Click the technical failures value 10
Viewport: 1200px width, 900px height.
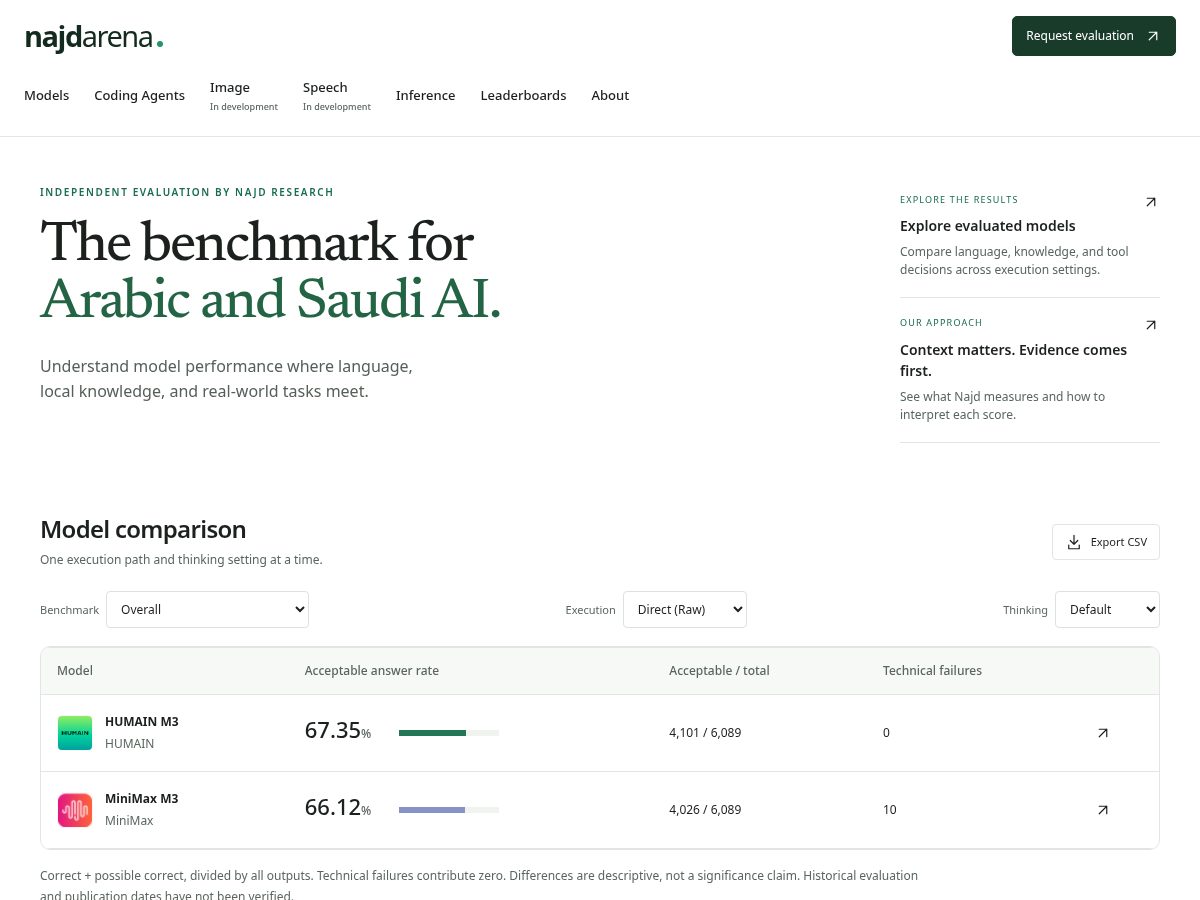[x=890, y=810]
